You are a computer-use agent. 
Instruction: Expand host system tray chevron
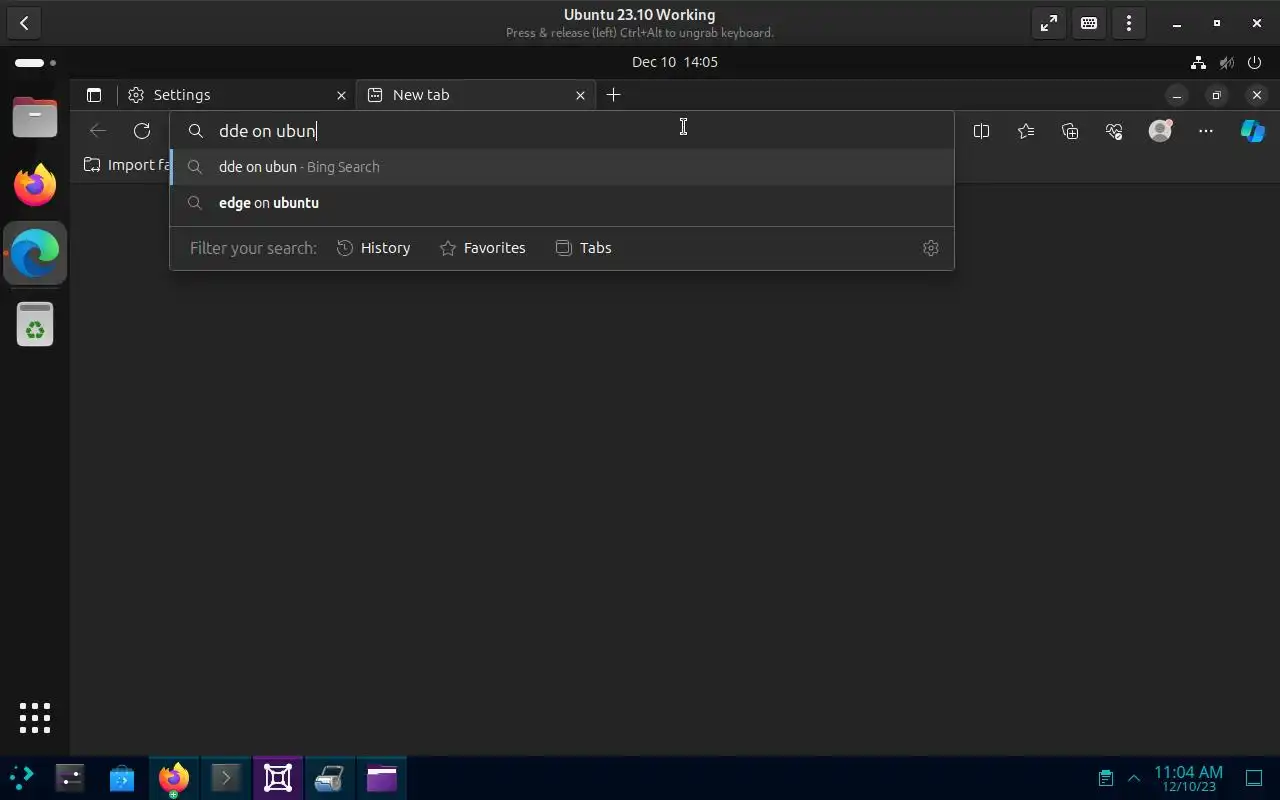click(1134, 778)
